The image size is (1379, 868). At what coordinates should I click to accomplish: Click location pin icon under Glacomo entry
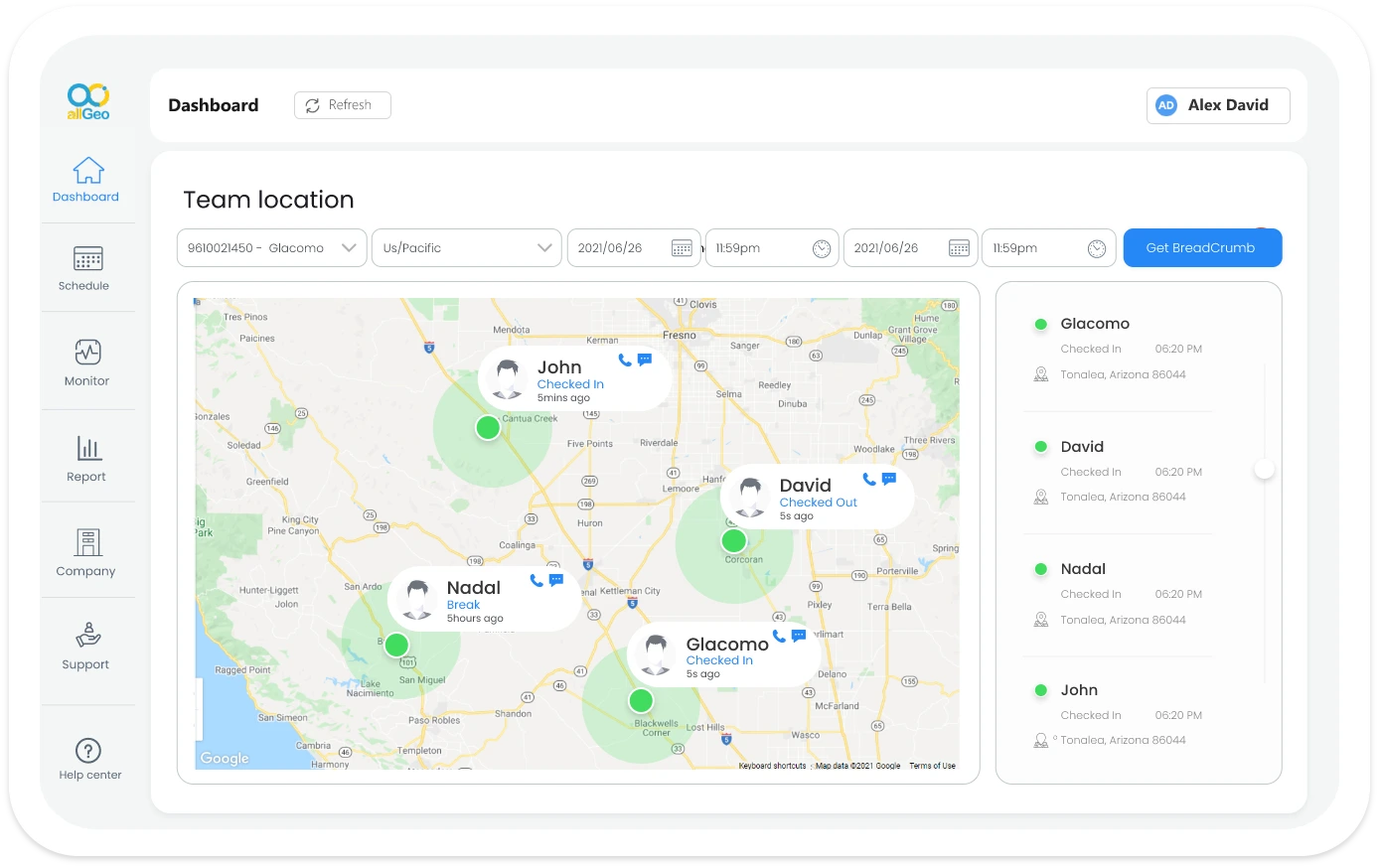[x=1041, y=374]
